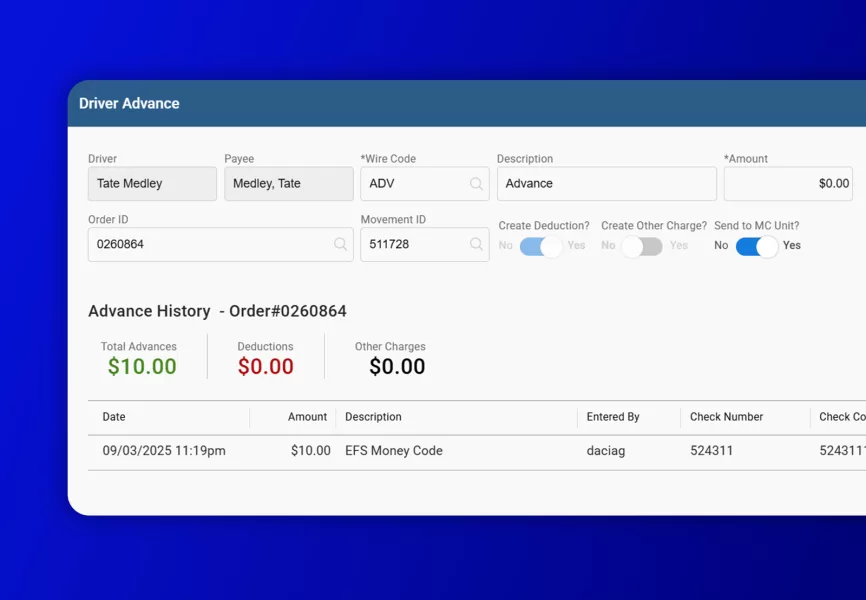Click the Total Advances $10.00 value

[140, 366]
